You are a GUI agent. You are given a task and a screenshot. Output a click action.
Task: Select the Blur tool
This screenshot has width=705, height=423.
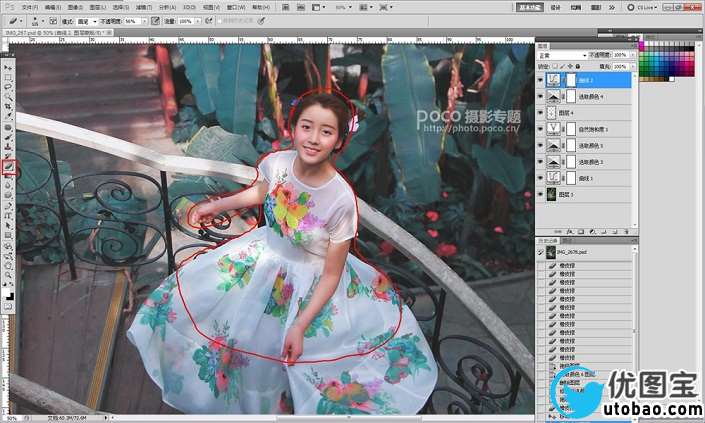click(x=8, y=186)
